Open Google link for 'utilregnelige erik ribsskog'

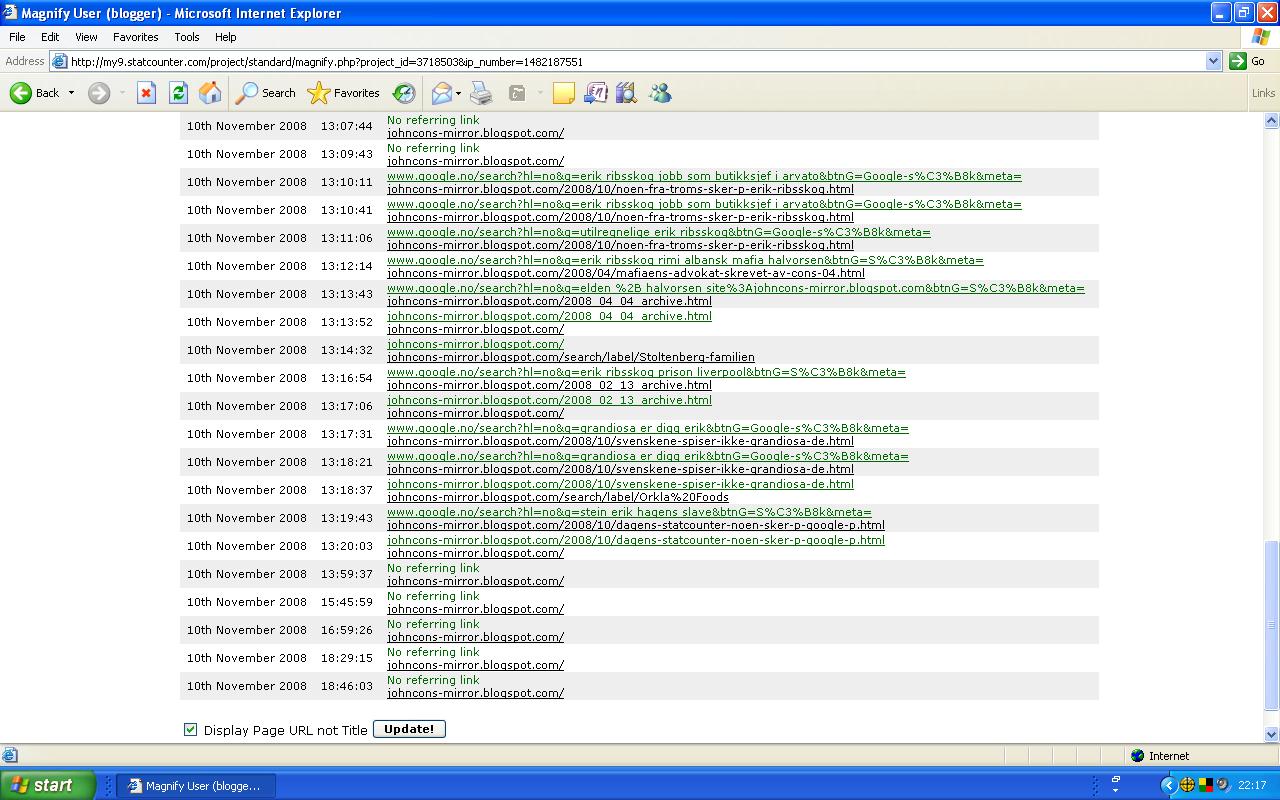click(658, 232)
